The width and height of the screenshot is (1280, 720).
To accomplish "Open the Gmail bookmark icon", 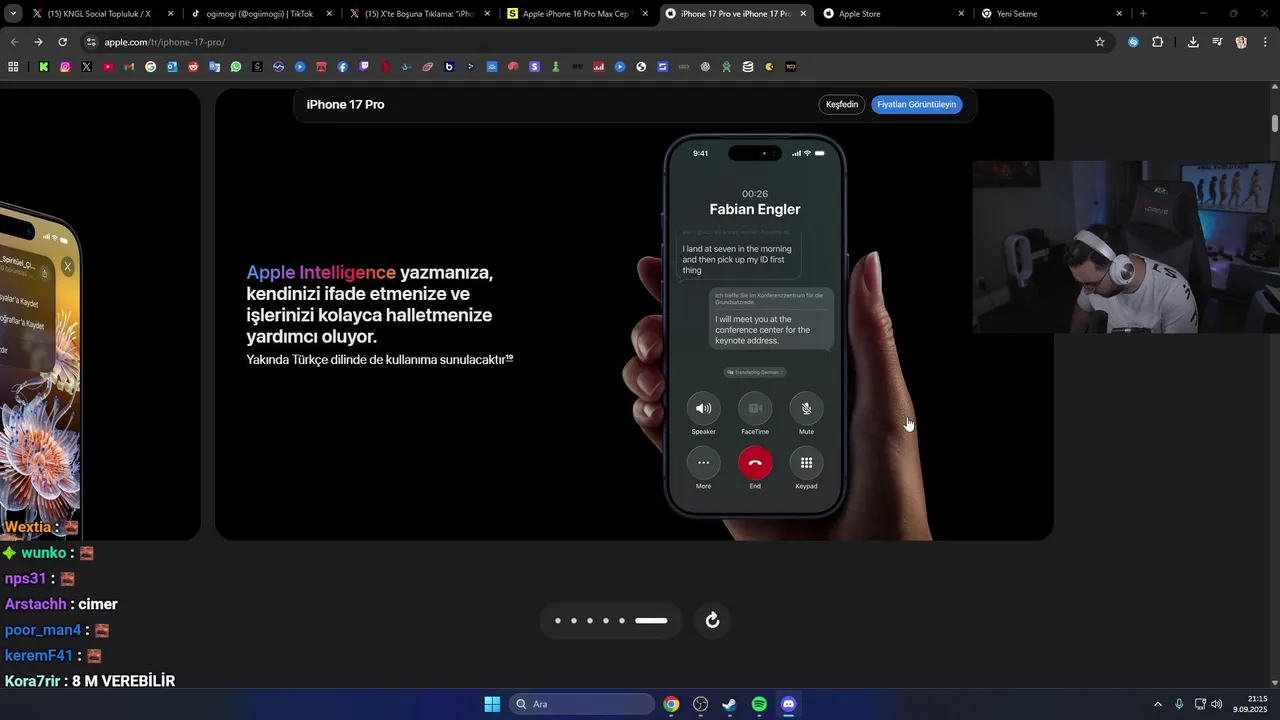I will pyautogui.click(x=129, y=67).
